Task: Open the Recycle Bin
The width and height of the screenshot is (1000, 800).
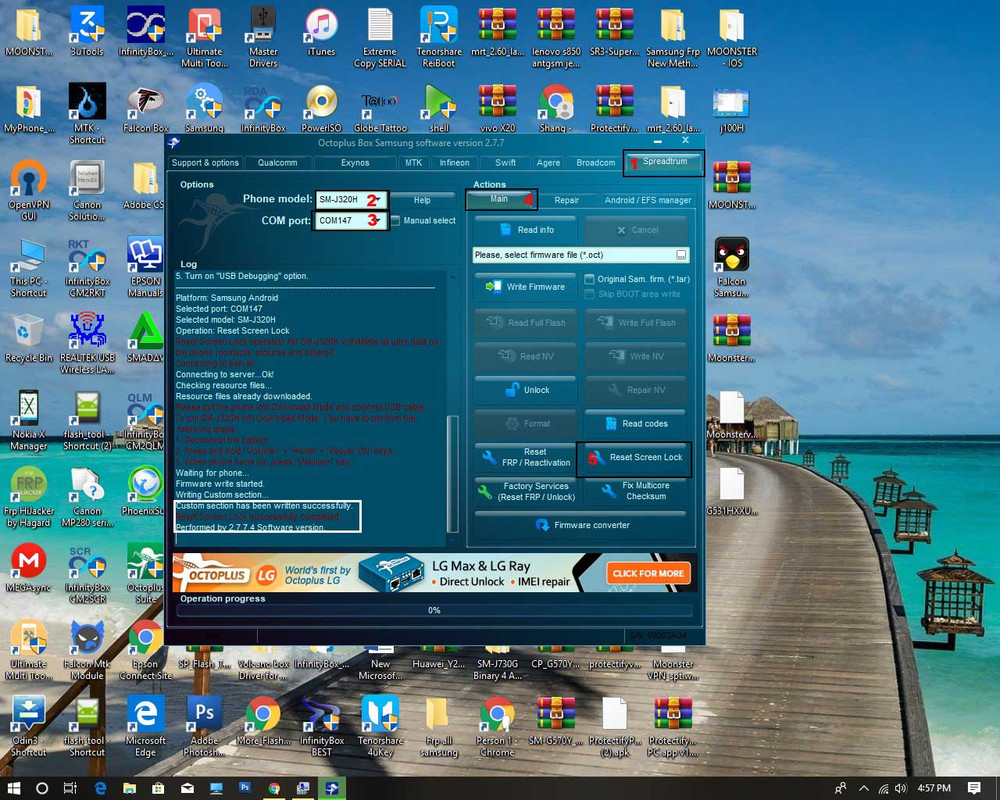Action: coord(29,338)
